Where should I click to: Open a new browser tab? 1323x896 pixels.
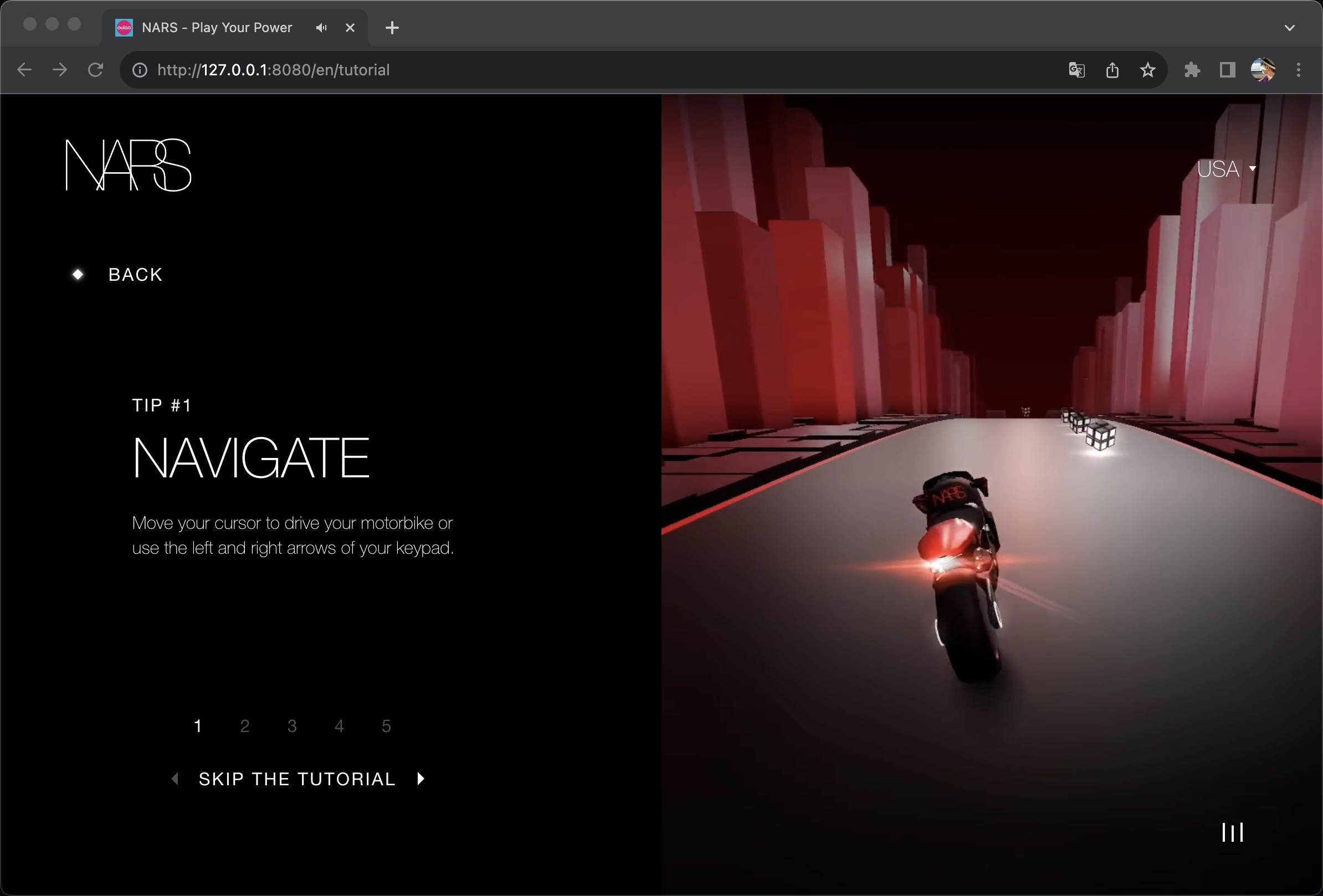point(392,27)
